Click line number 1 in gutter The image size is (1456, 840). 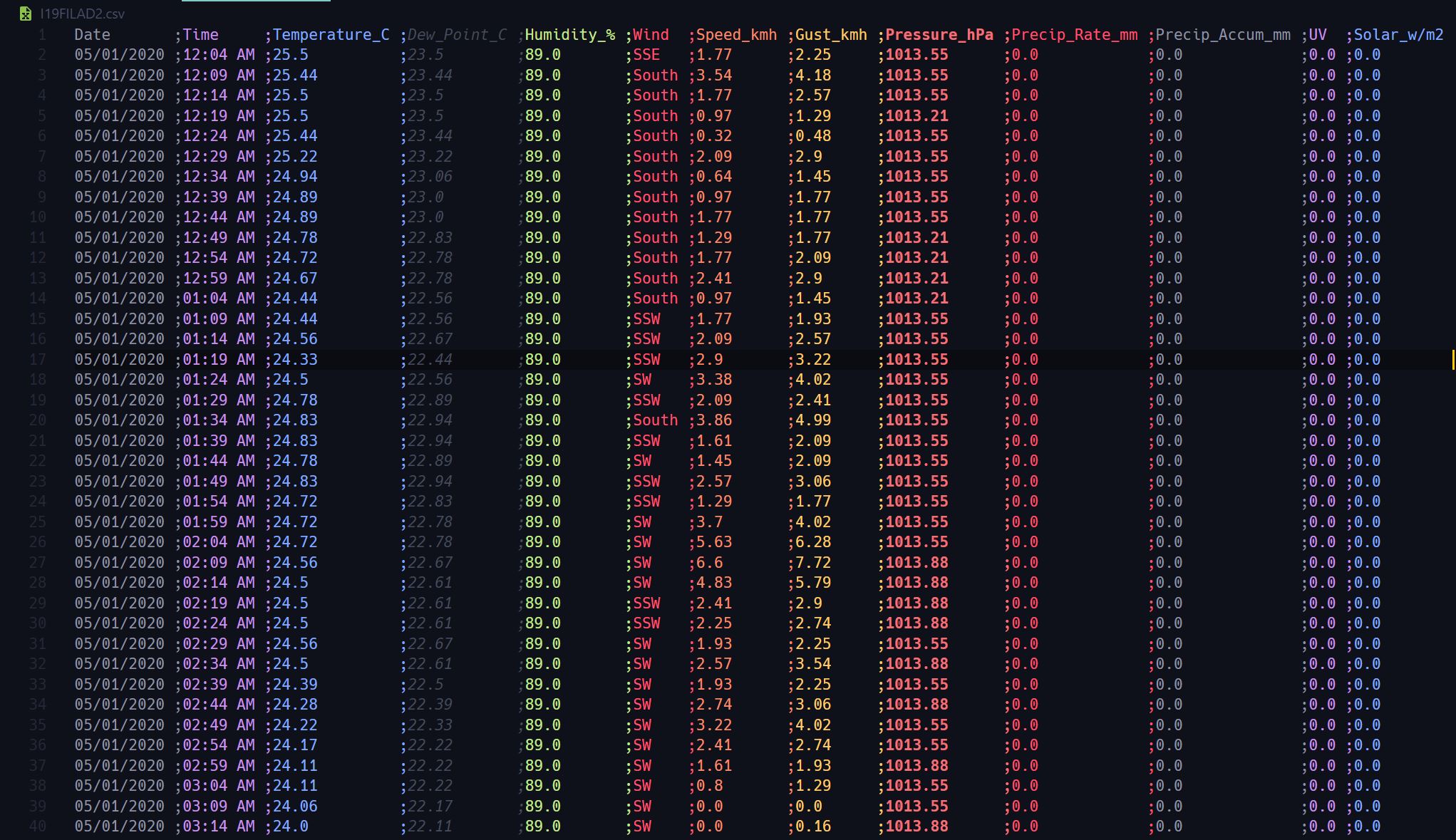tap(42, 35)
